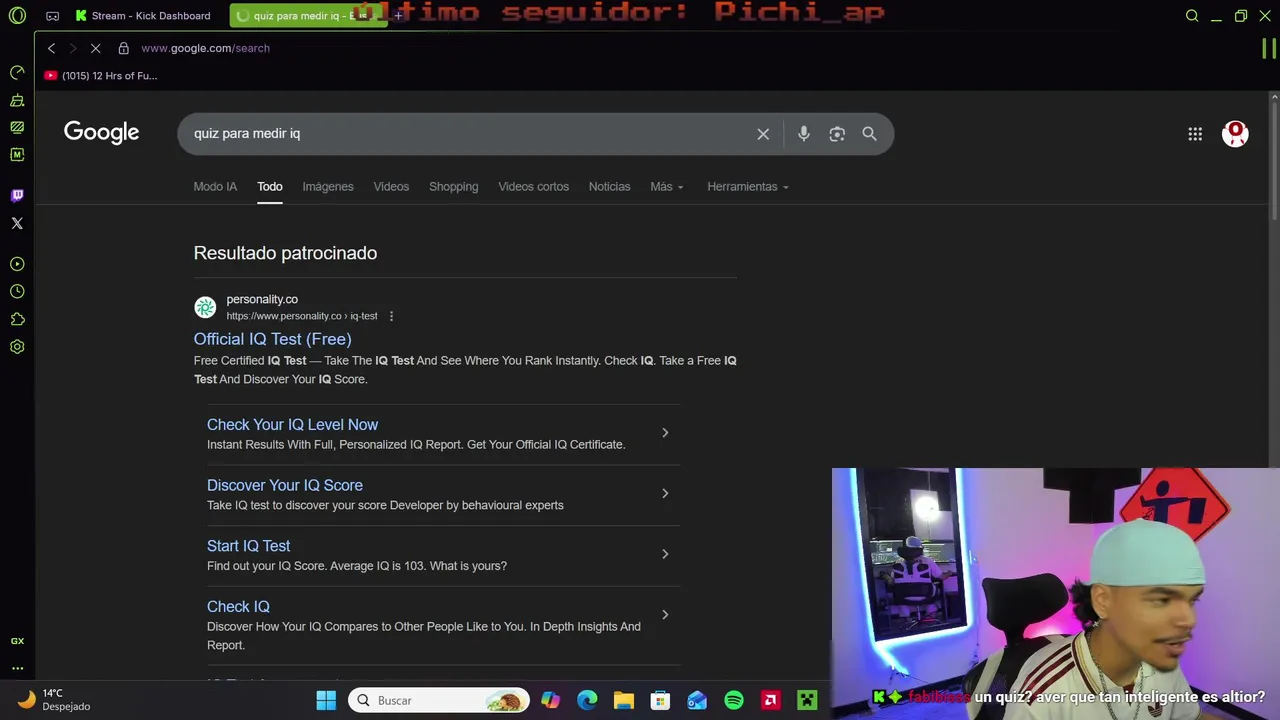
Task: Switch to Modo IA search tab
Action: coord(215,187)
